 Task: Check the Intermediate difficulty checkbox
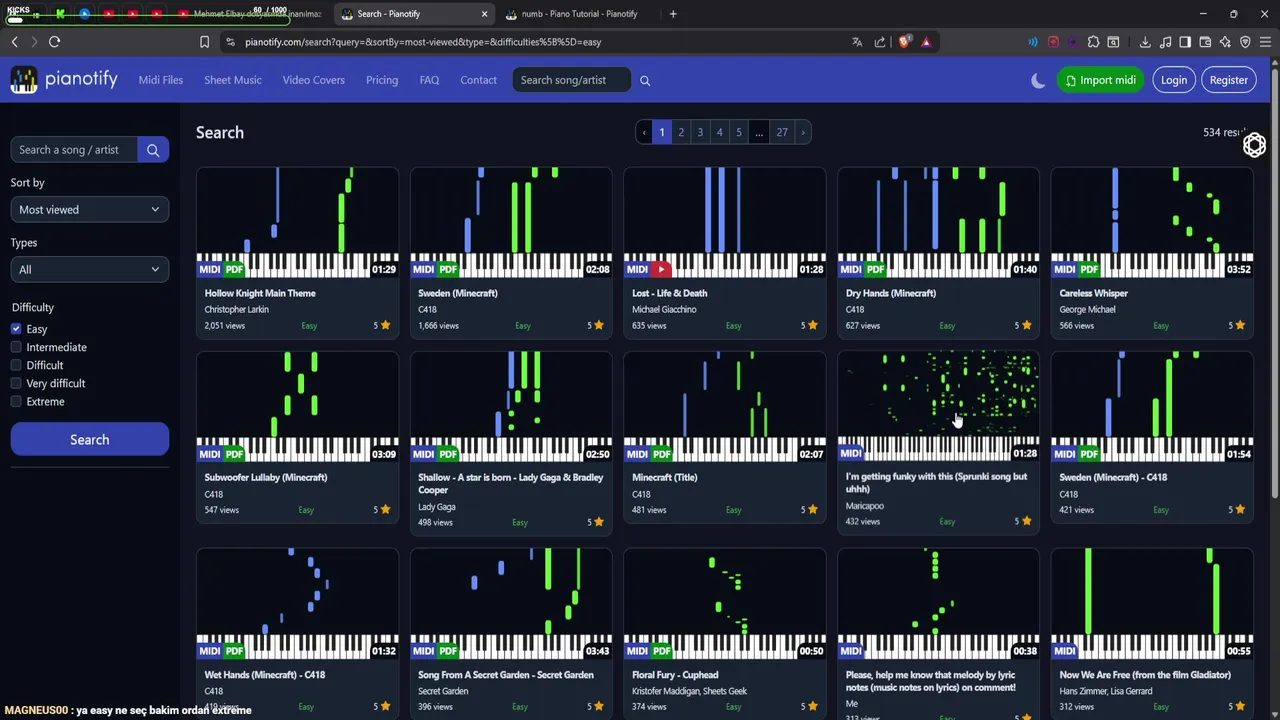click(x=16, y=347)
